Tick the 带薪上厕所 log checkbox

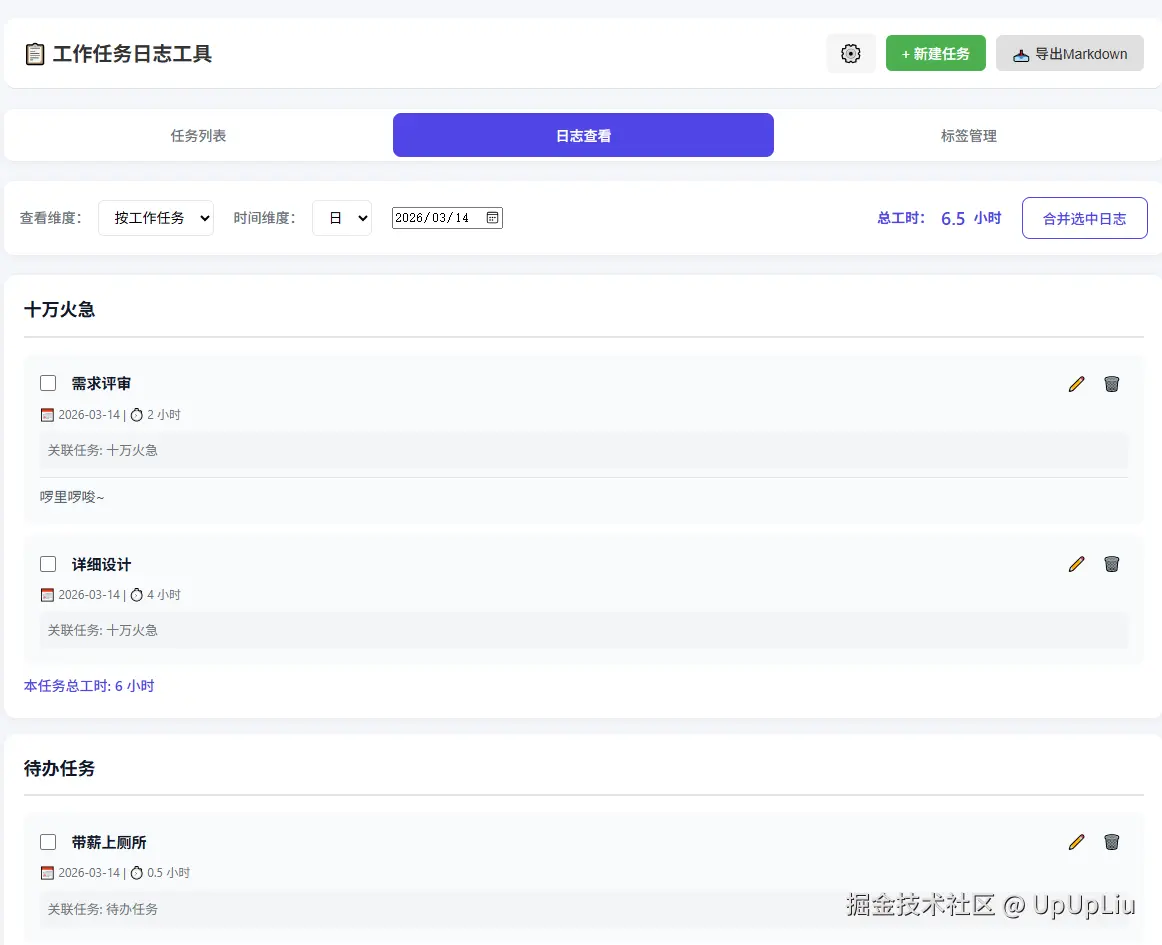[x=48, y=842]
